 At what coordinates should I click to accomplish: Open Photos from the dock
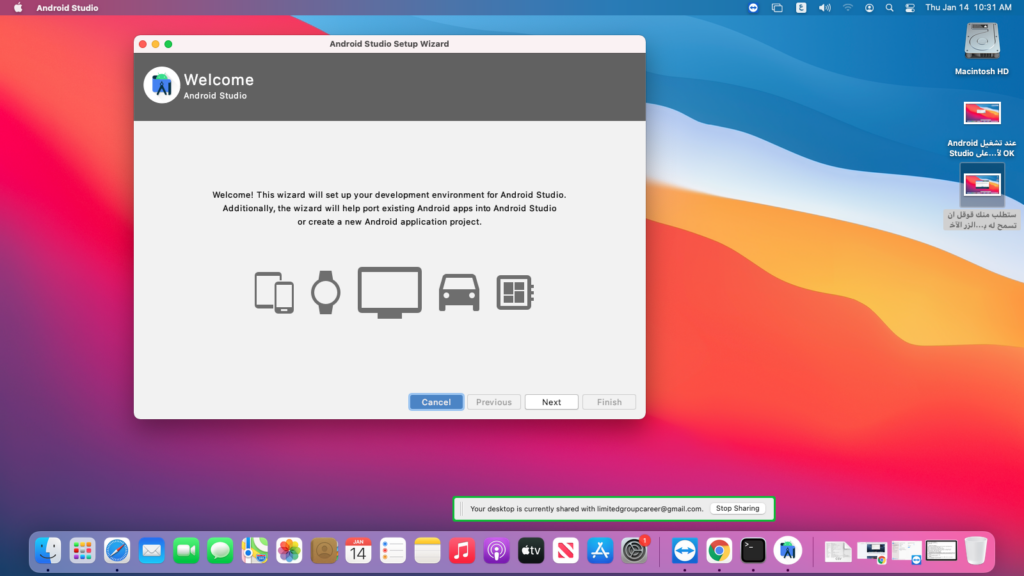pos(289,551)
